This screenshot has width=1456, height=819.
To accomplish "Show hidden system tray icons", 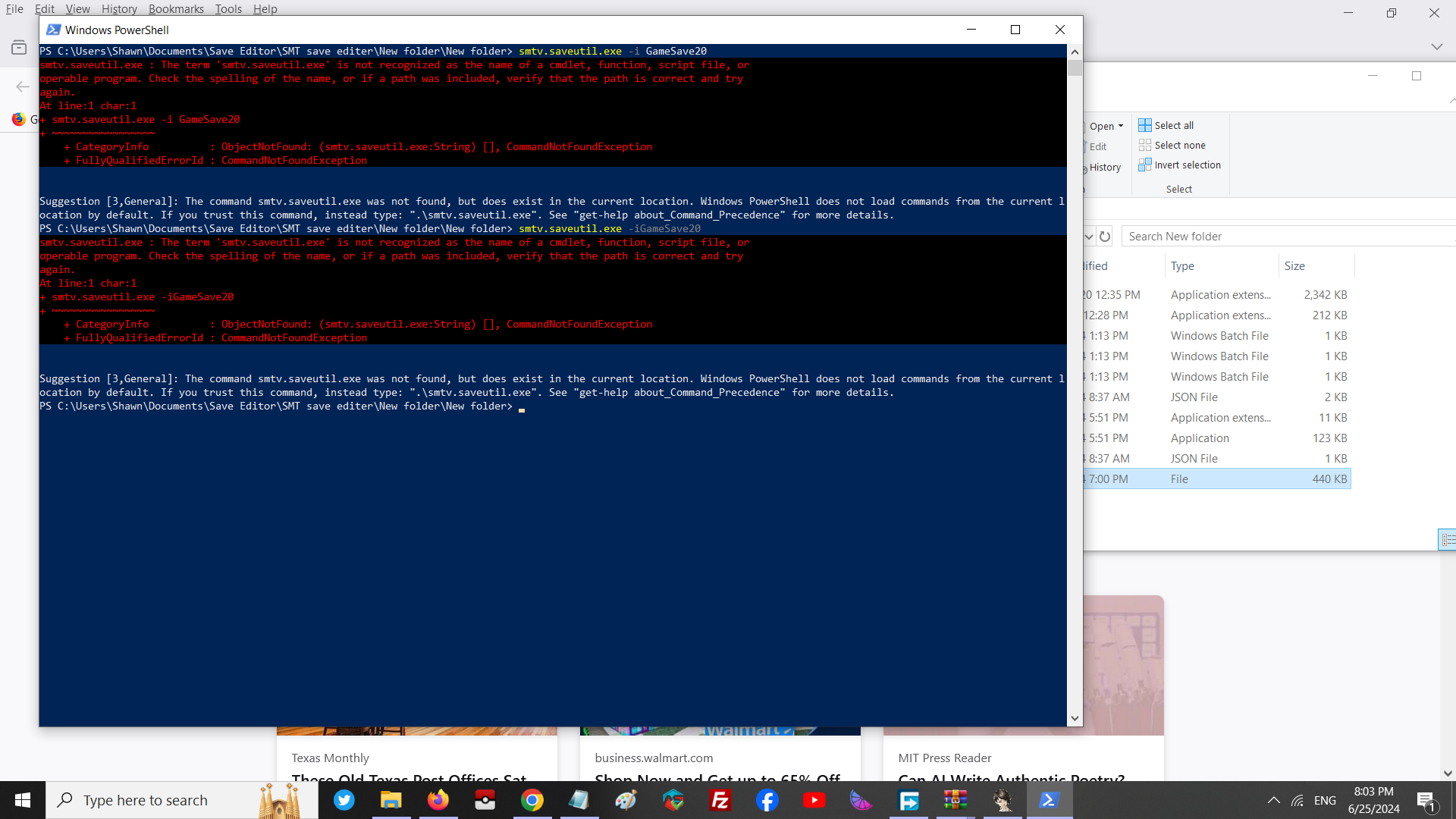I will [1274, 800].
